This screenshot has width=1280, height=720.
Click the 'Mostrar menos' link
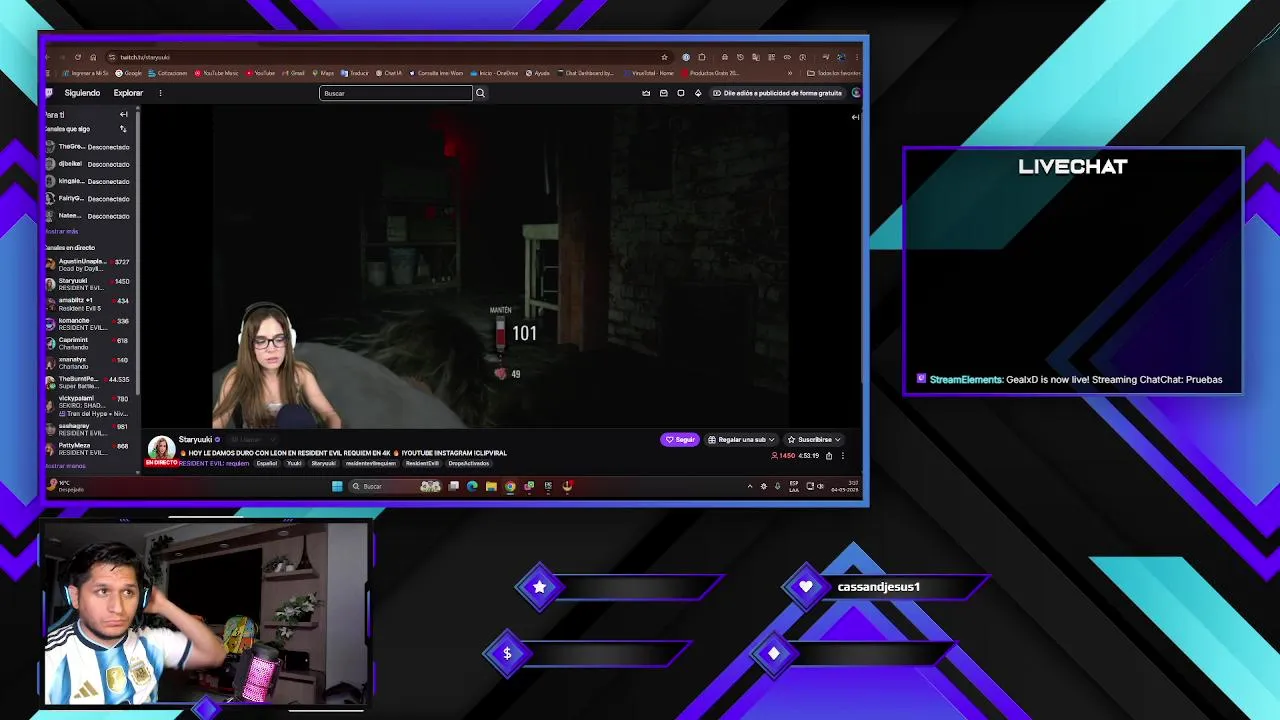tap(65, 466)
